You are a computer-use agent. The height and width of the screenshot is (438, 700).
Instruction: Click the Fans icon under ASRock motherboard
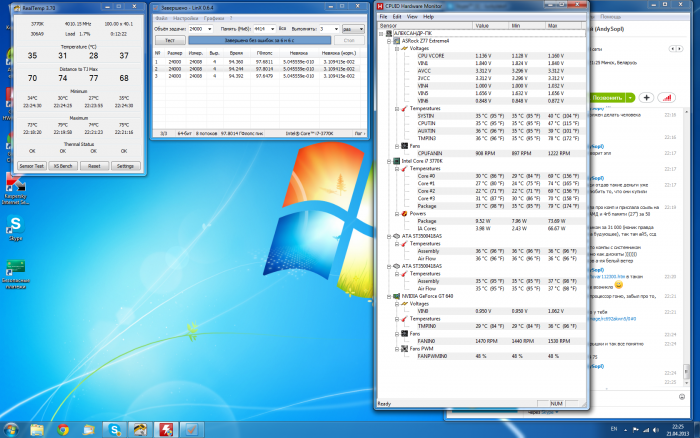point(404,146)
